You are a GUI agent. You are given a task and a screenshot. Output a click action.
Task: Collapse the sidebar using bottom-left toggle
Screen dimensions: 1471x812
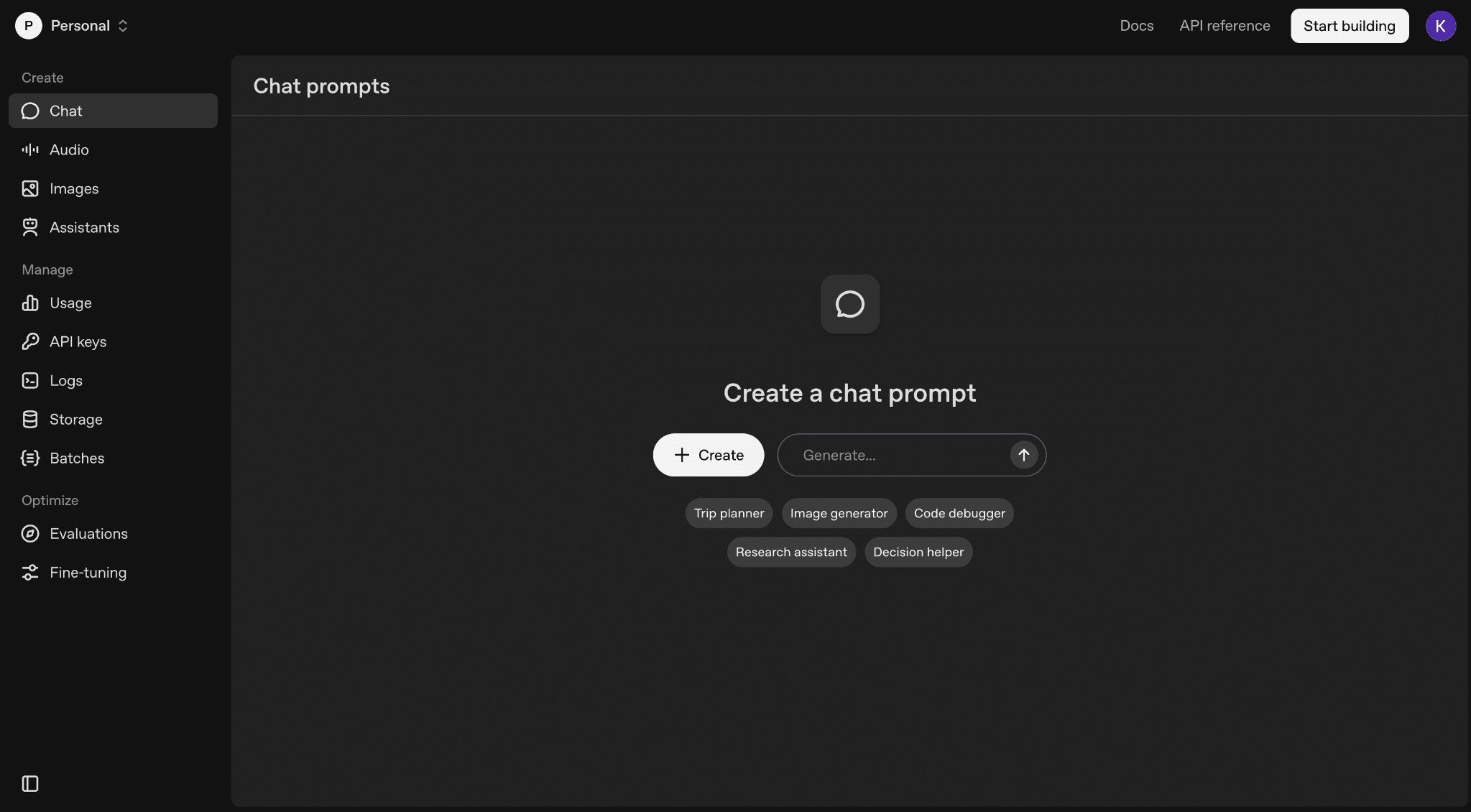(x=30, y=783)
